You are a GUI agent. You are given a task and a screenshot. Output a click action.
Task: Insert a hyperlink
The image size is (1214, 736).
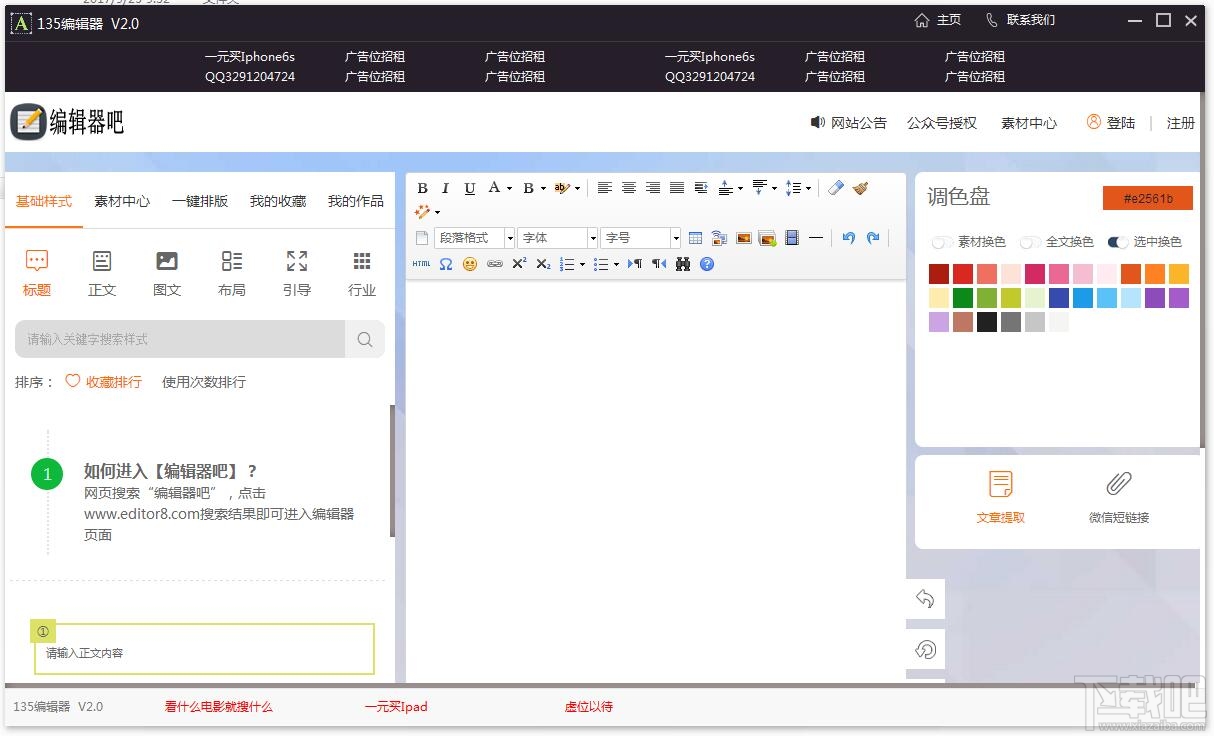click(495, 264)
